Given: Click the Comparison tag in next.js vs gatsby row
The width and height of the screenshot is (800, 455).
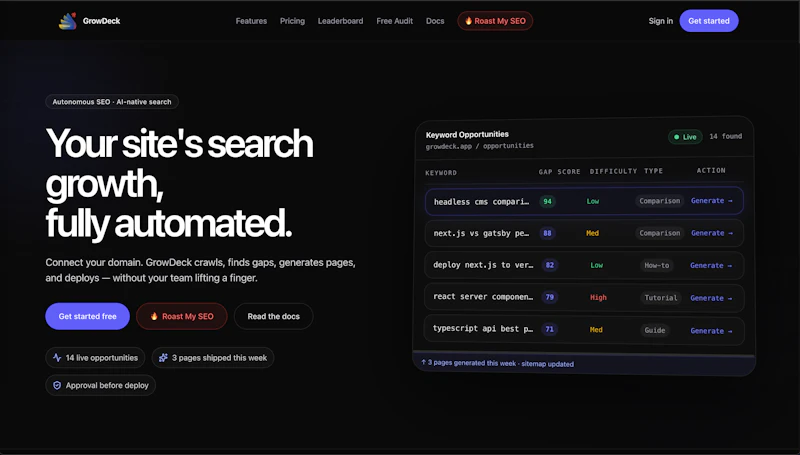Looking at the screenshot, I should coord(660,233).
